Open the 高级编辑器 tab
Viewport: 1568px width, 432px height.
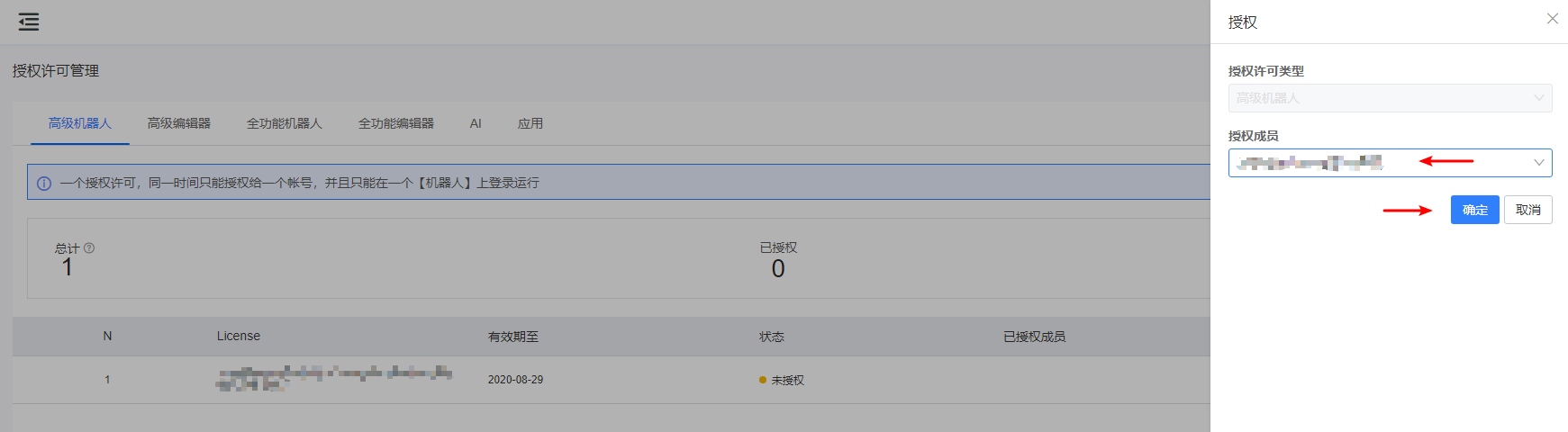[179, 123]
